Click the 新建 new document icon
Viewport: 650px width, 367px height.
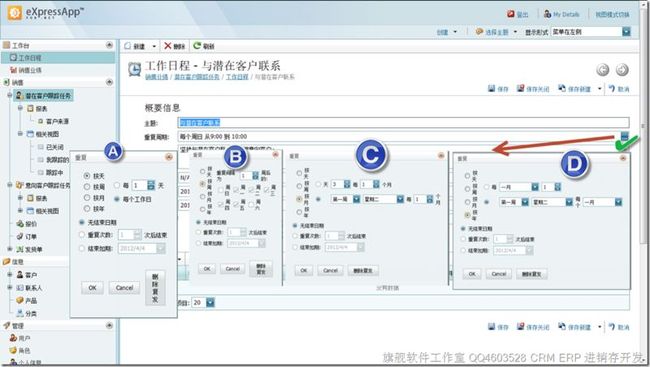pos(128,46)
